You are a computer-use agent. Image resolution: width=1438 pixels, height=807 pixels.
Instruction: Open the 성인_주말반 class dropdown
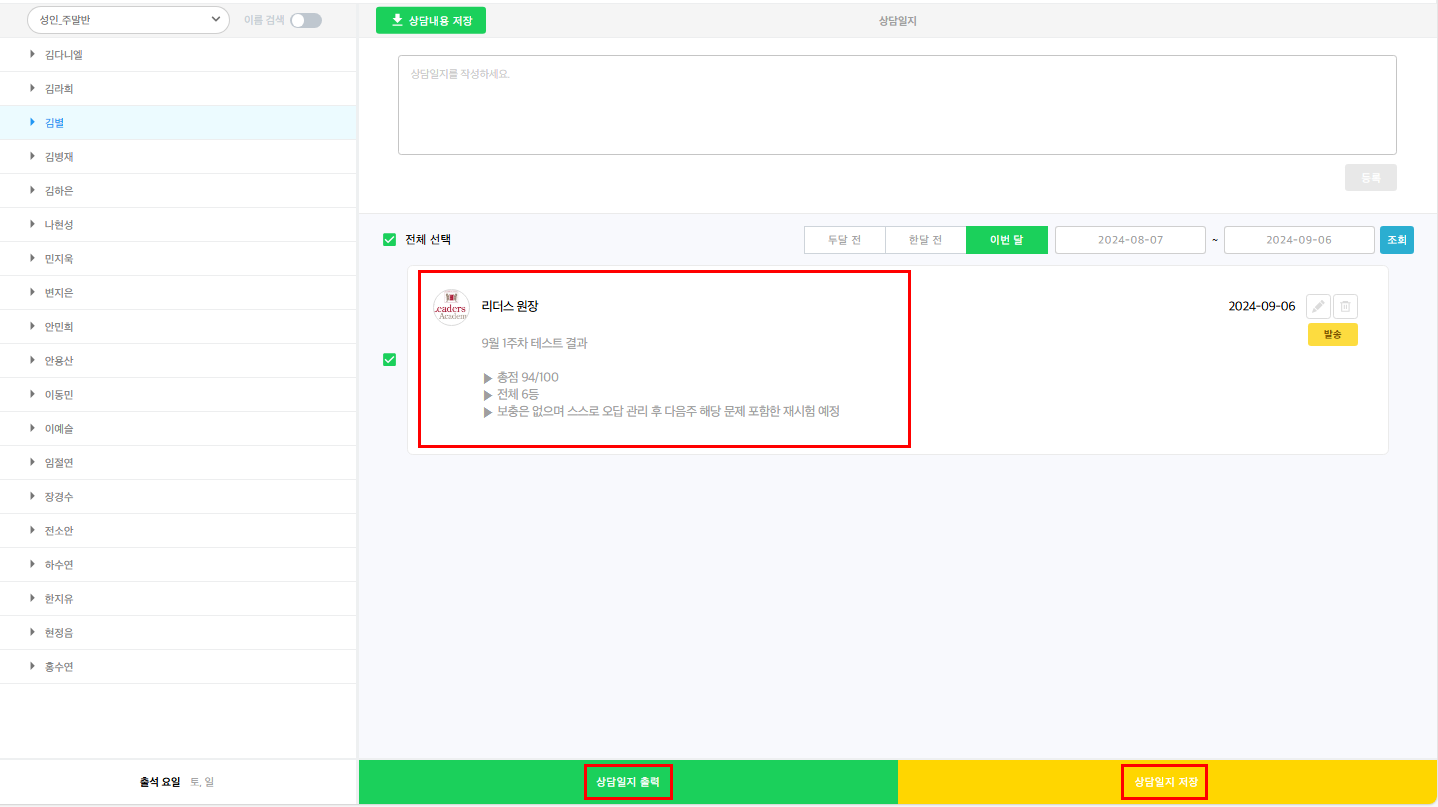128,20
